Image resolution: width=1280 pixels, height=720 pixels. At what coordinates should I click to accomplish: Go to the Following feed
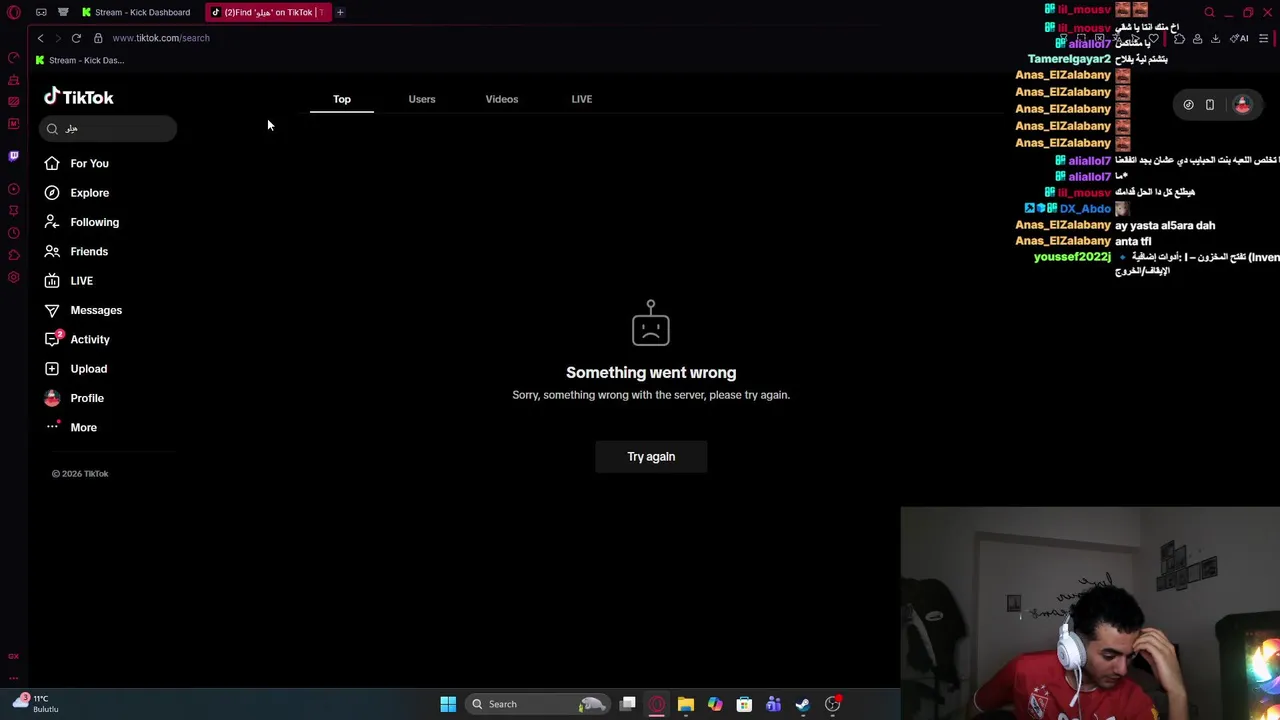coord(82,222)
